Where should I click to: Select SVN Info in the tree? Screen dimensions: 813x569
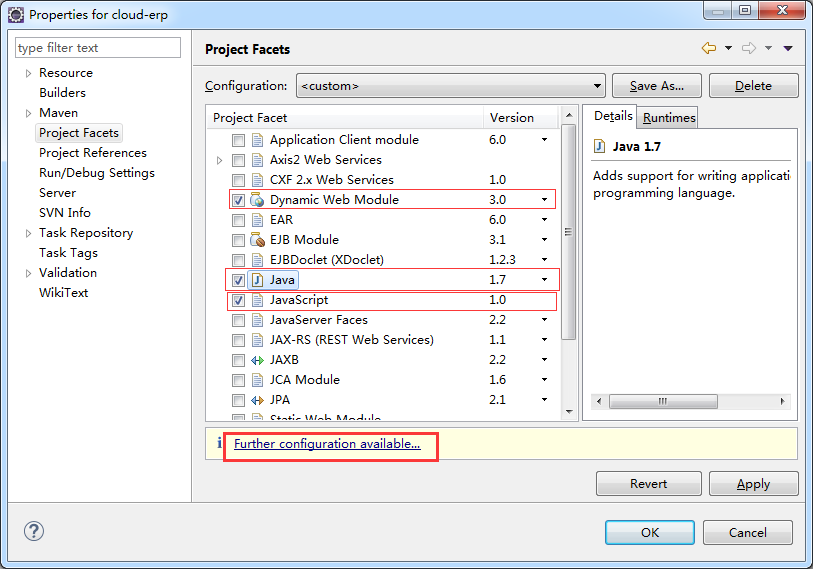pos(65,213)
